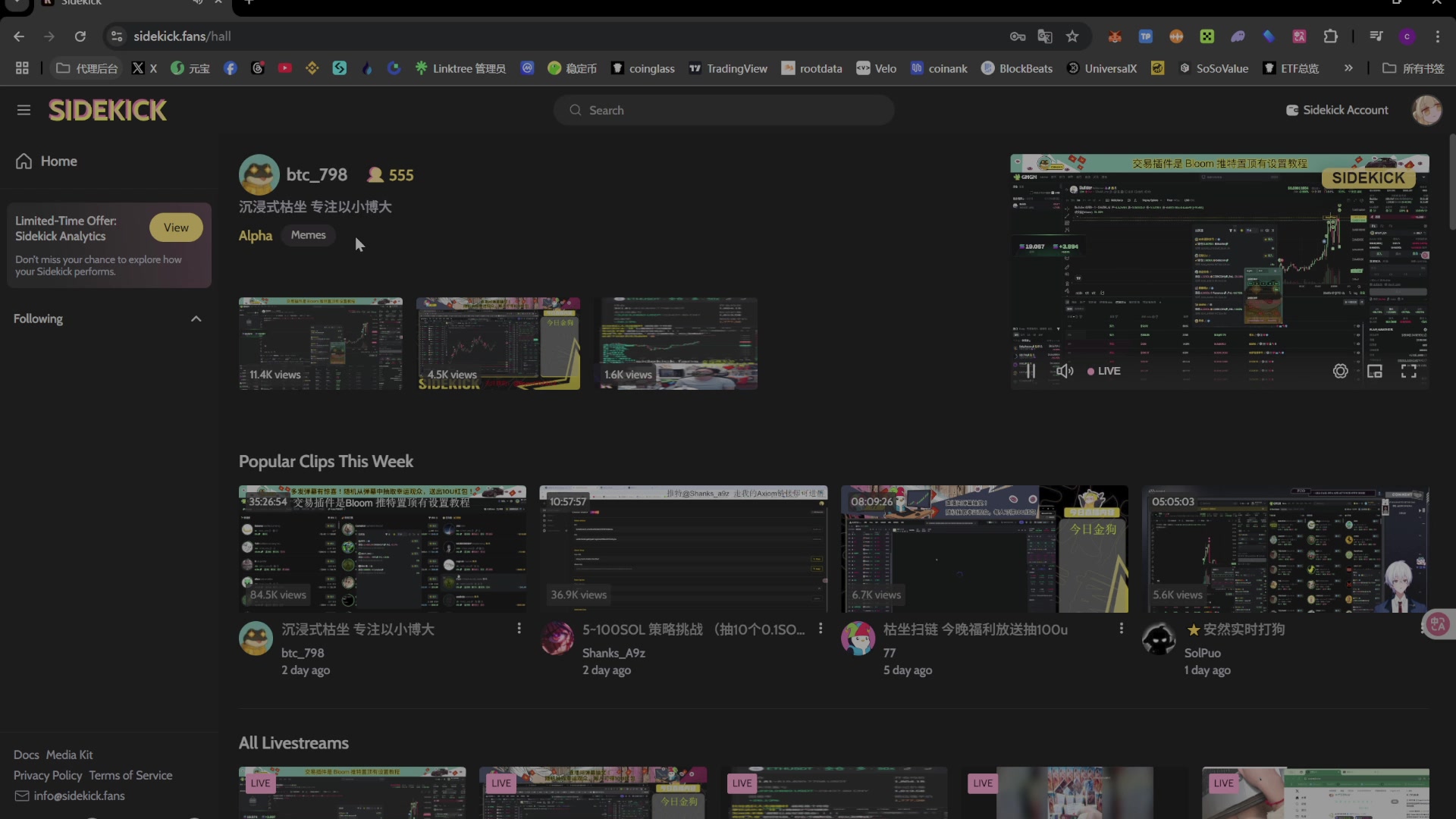Open more options for the 77 clip

click(x=1122, y=629)
